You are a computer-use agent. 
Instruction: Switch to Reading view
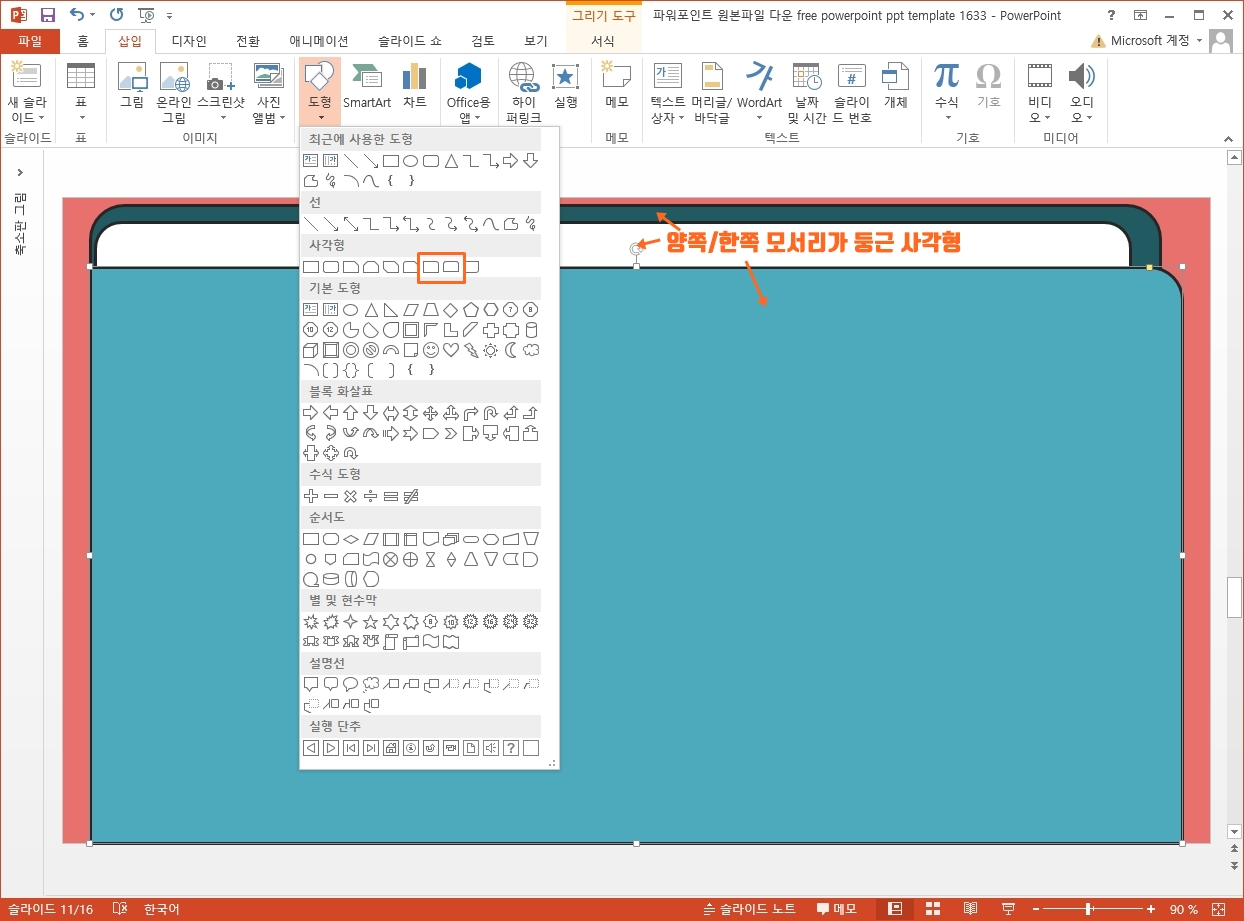(x=970, y=909)
